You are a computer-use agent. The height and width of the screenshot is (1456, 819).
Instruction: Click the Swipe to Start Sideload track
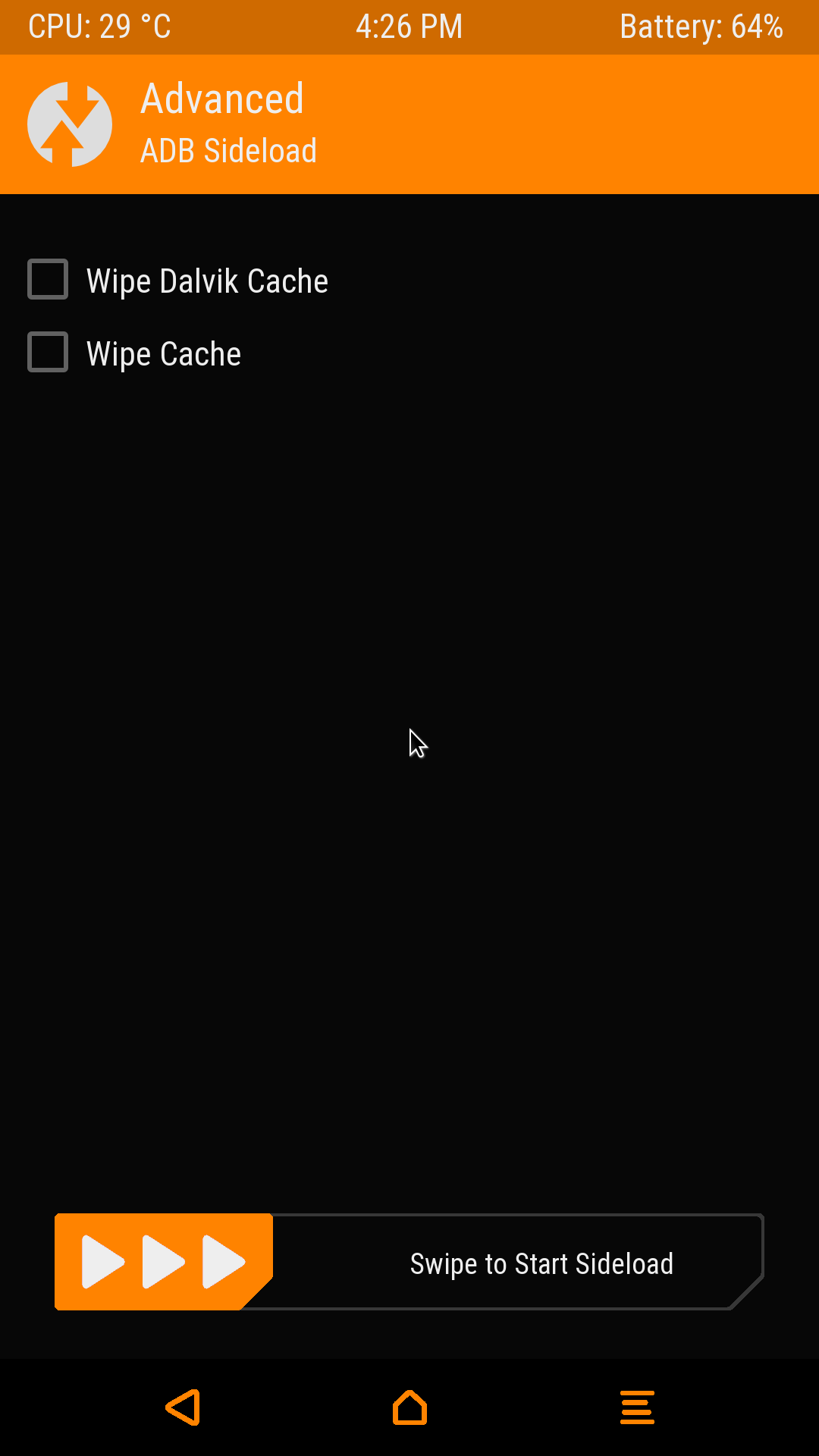click(x=409, y=1262)
